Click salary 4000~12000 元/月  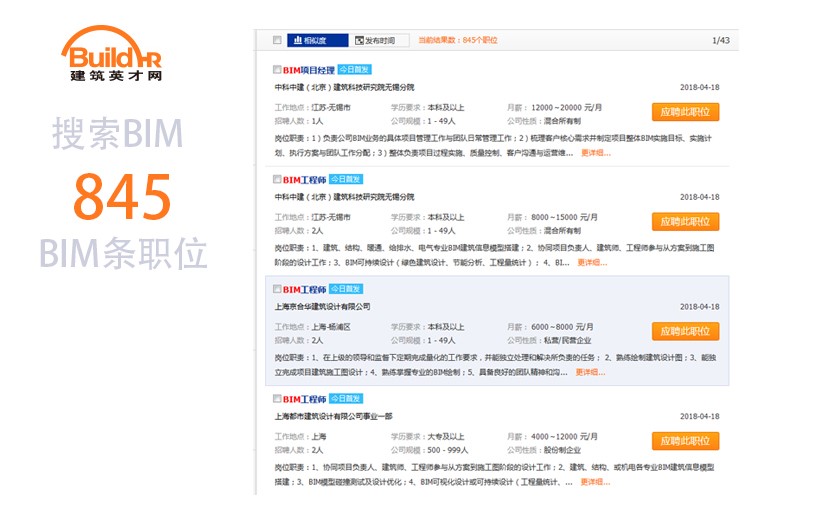pyautogui.click(x=564, y=437)
